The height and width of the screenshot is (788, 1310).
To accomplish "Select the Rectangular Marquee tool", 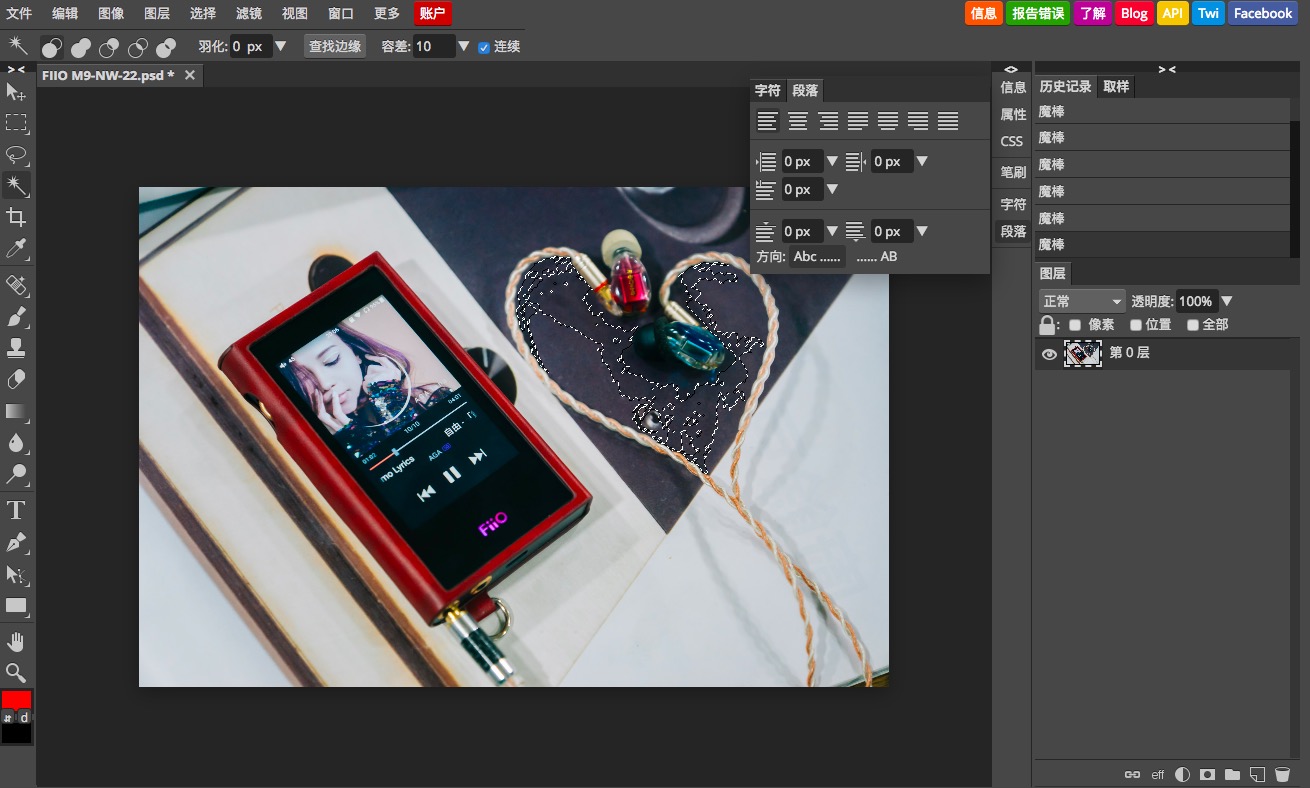I will coord(16,123).
